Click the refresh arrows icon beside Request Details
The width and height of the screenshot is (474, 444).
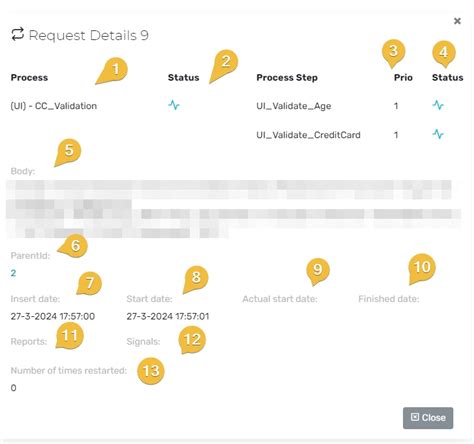click(x=17, y=34)
